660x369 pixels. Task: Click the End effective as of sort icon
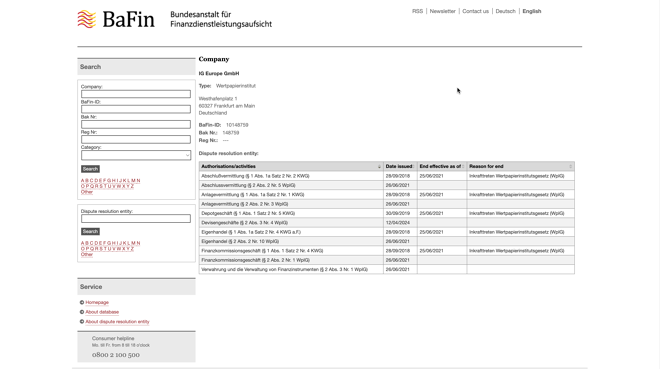(463, 167)
